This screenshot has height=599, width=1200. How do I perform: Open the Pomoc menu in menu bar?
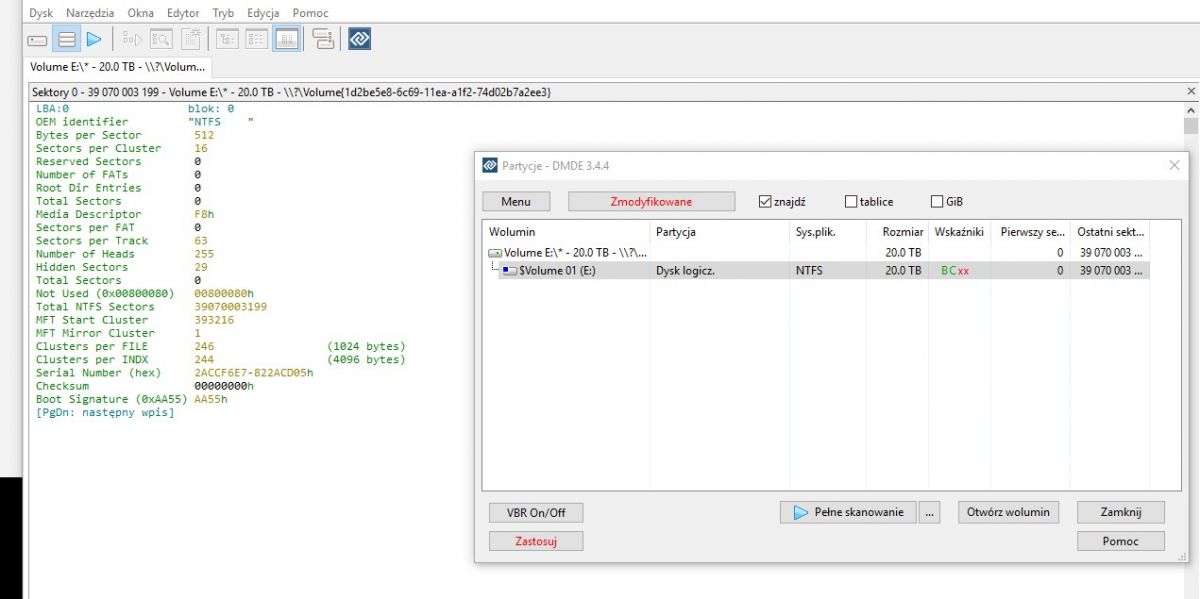pos(310,13)
